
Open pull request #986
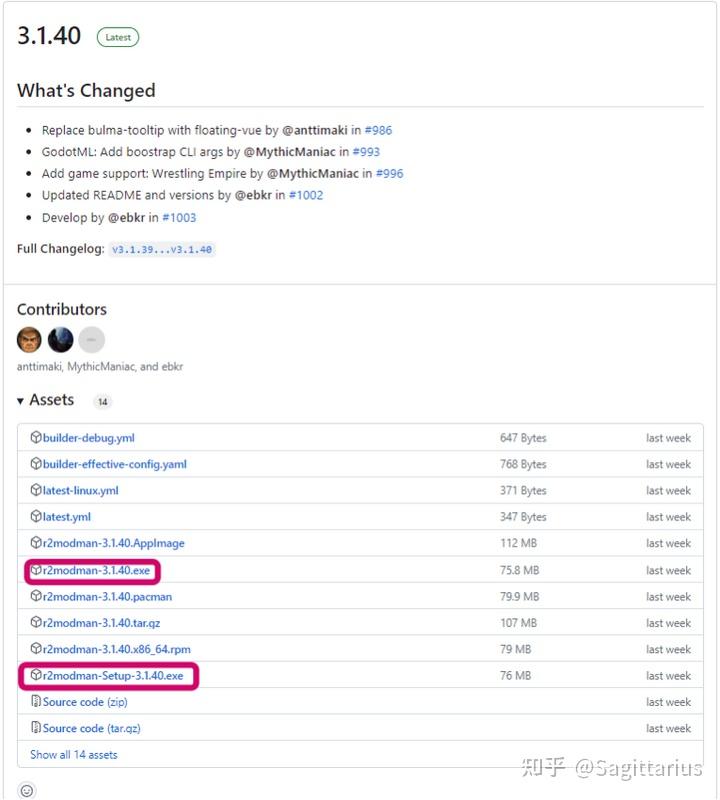click(x=378, y=130)
